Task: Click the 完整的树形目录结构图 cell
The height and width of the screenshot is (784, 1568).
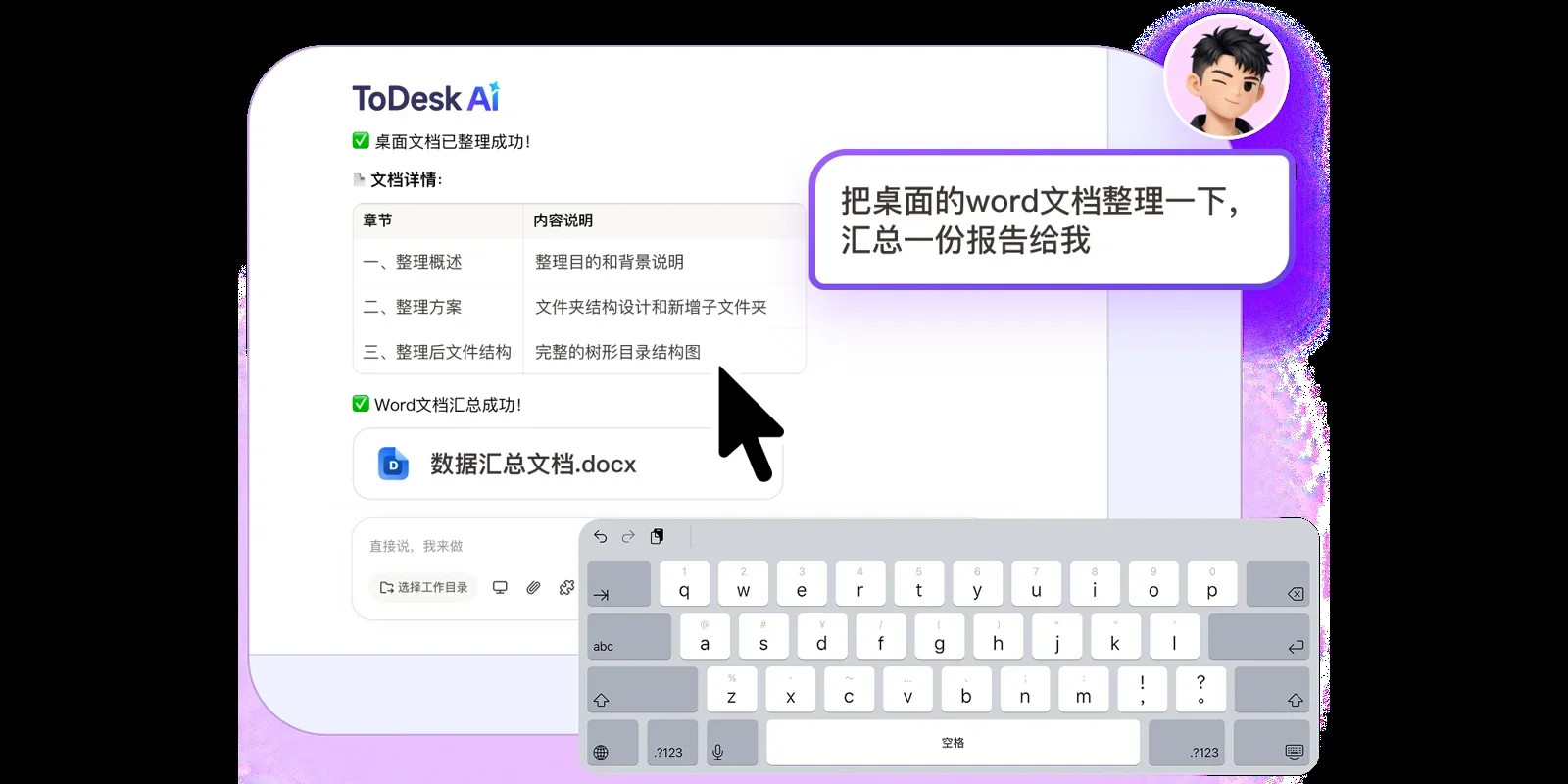Action: coord(664,352)
